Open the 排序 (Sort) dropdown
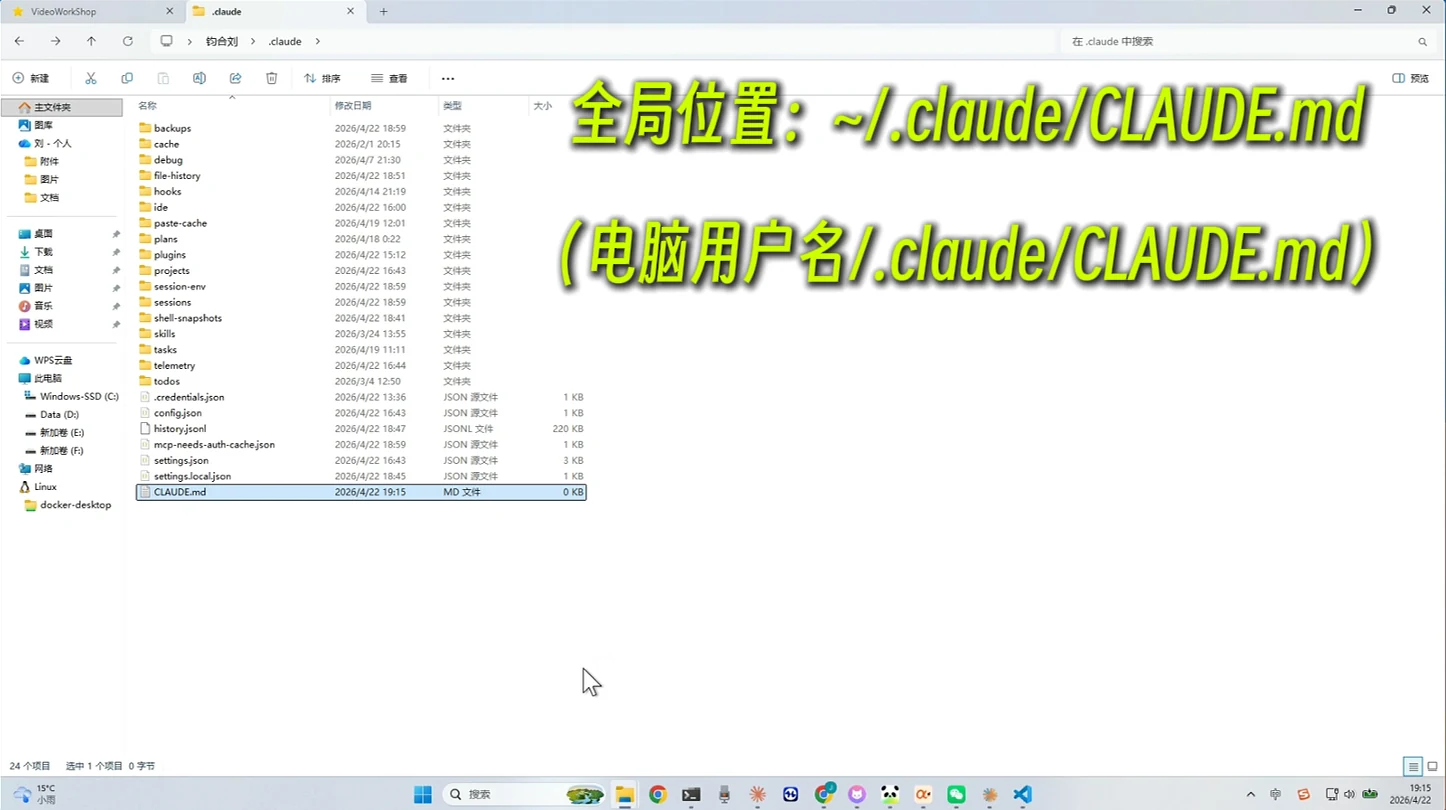This screenshot has width=1446, height=810. (x=322, y=78)
